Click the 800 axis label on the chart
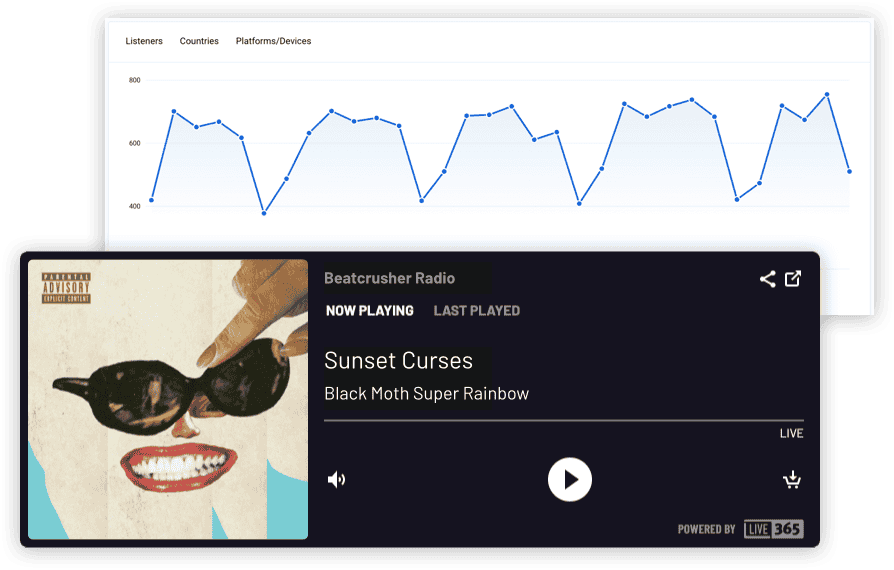Screen dimensions: 894x570 coord(135,80)
